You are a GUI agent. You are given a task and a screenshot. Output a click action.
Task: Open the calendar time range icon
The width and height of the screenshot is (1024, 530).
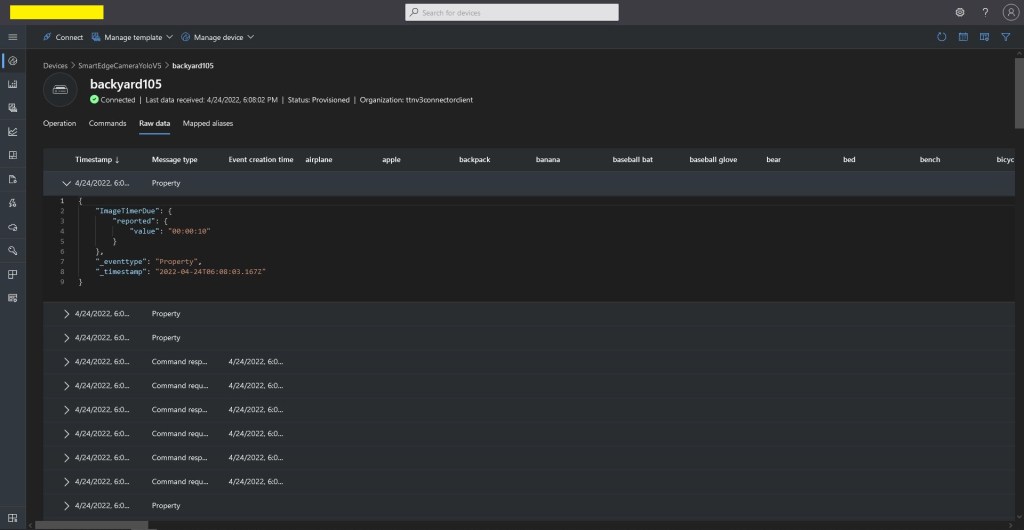pos(963,37)
